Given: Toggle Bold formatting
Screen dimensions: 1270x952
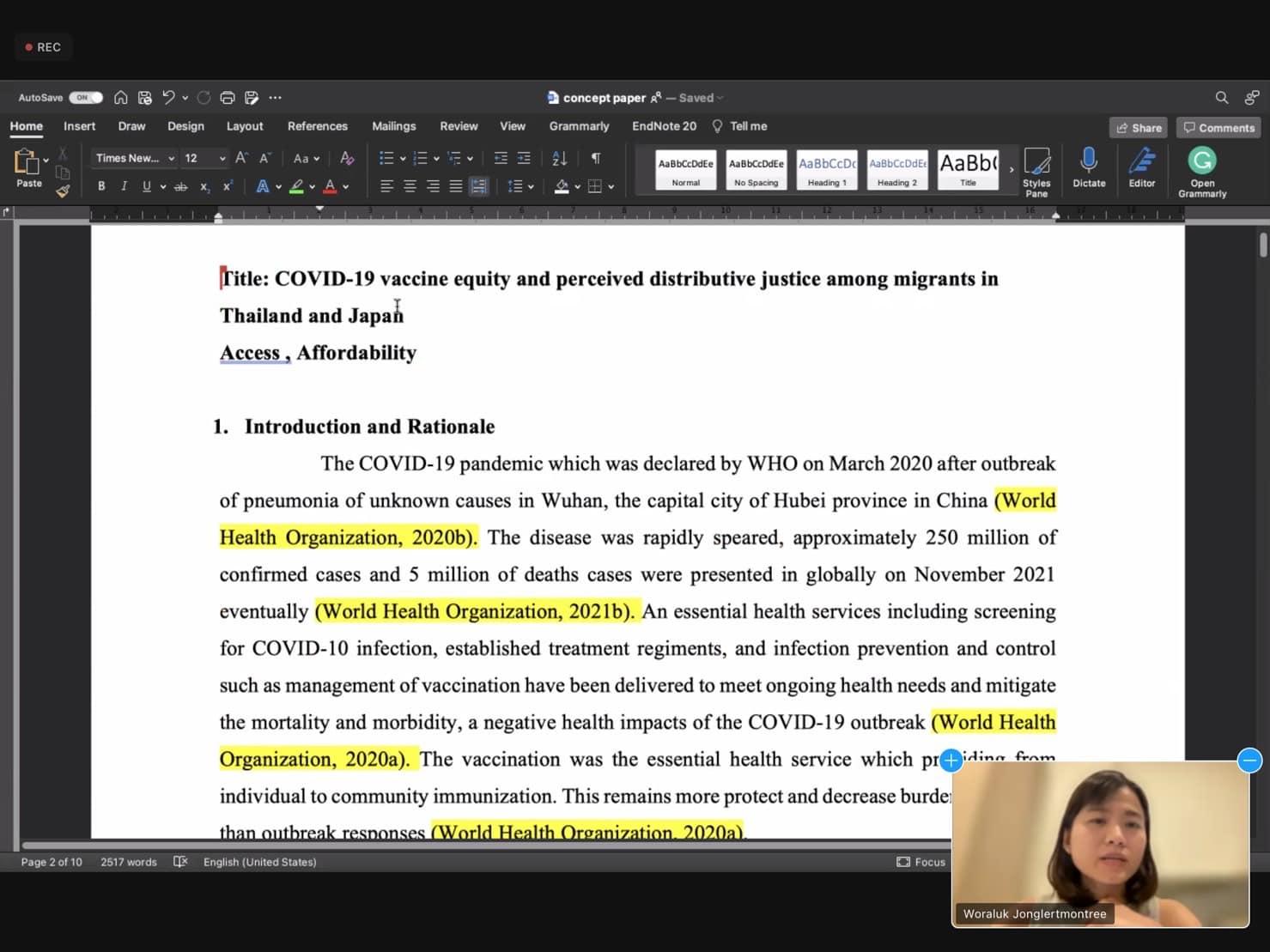Looking at the screenshot, I should click(x=101, y=186).
